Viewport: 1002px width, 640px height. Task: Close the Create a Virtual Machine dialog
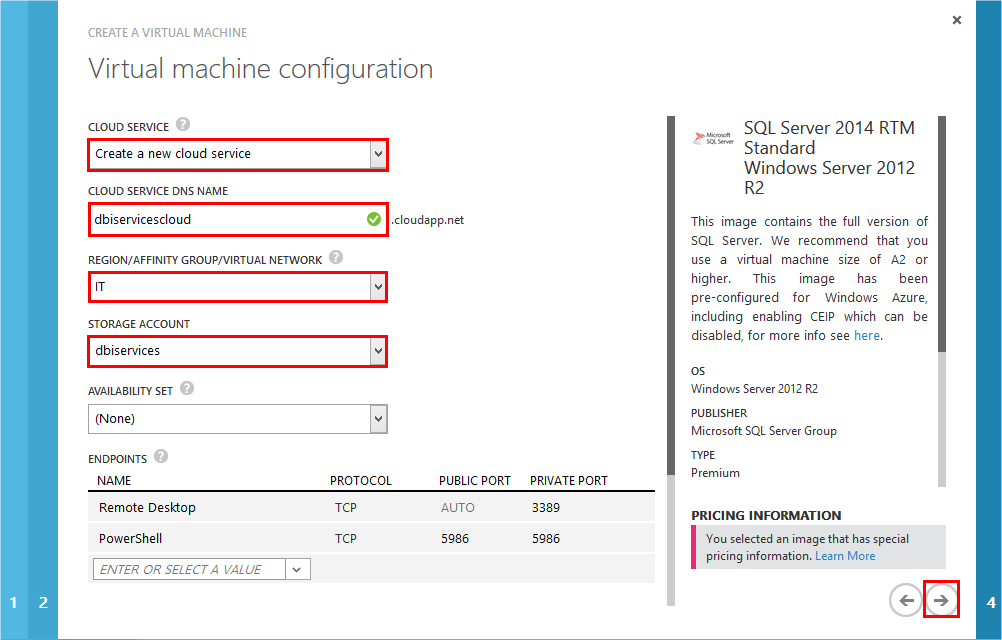tap(957, 20)
